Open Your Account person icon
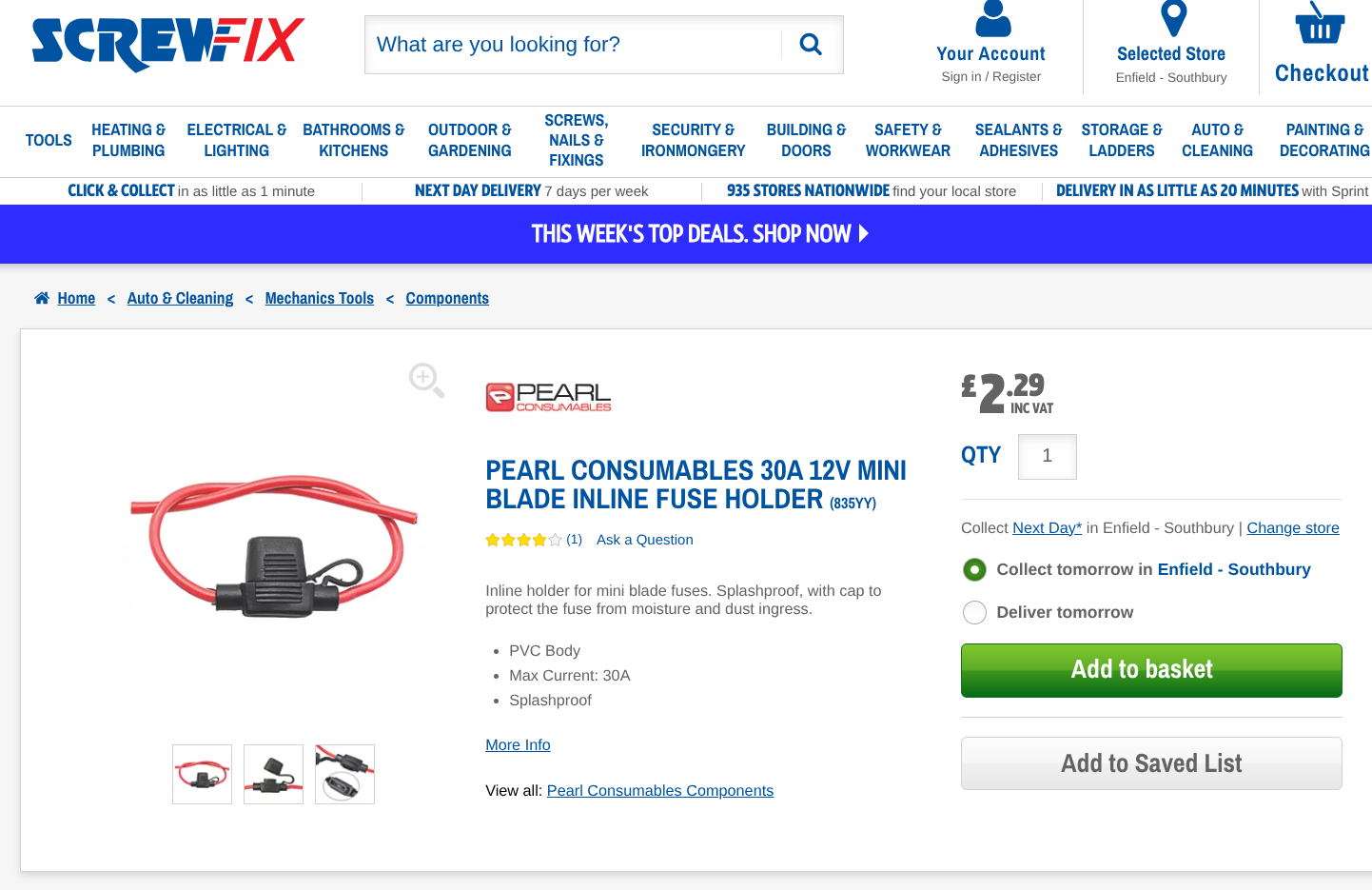Viewport: 1372px width, 890px height. (x=992, y=18)
